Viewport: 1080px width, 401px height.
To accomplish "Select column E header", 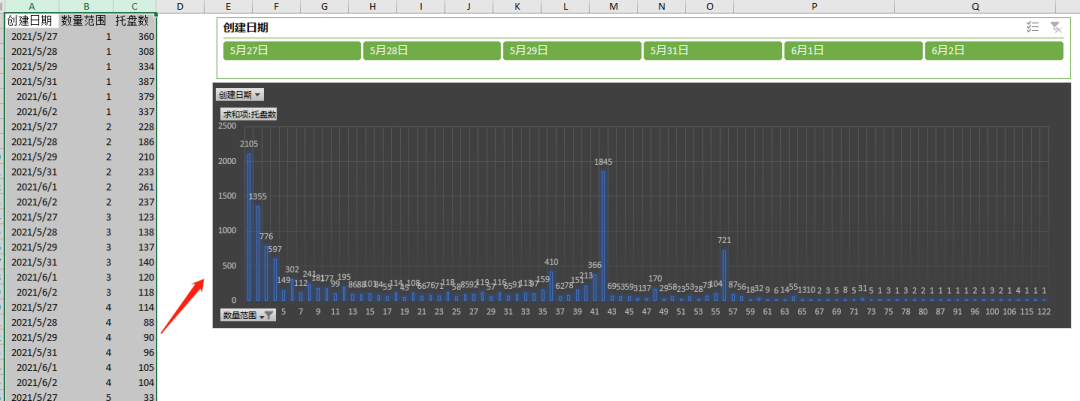I will (x=228, y=6).
